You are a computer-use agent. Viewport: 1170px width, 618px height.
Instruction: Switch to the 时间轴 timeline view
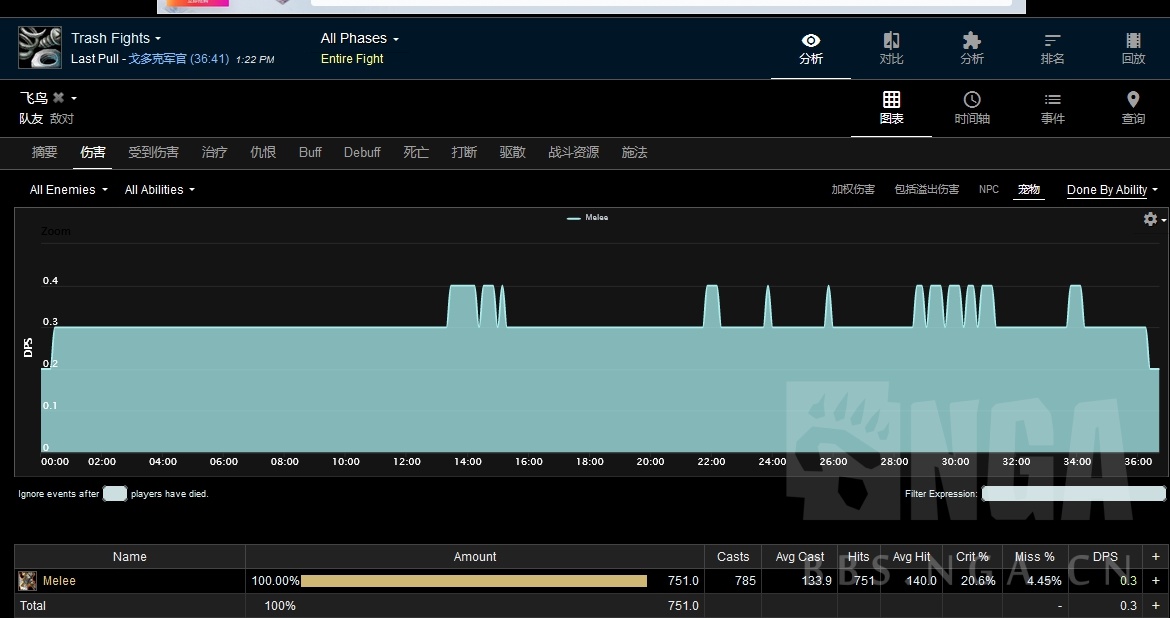pos(971,108)
